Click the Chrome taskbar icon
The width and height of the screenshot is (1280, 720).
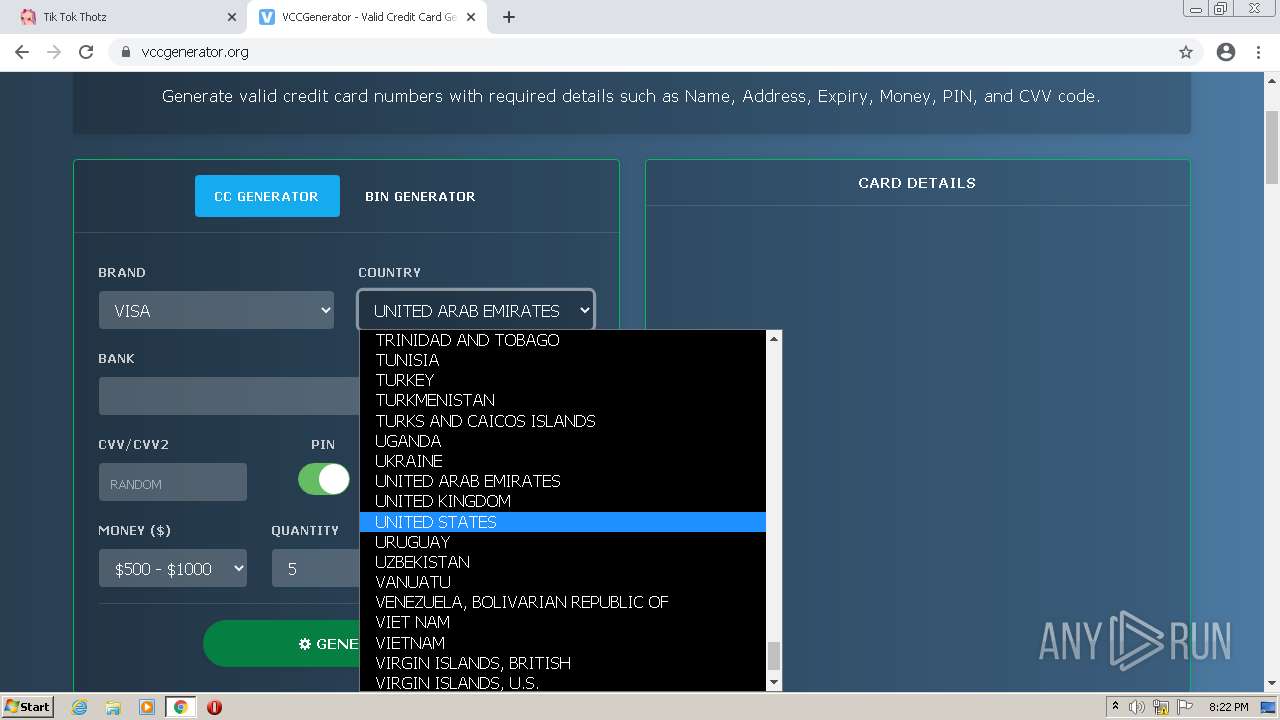click(181, 707)
